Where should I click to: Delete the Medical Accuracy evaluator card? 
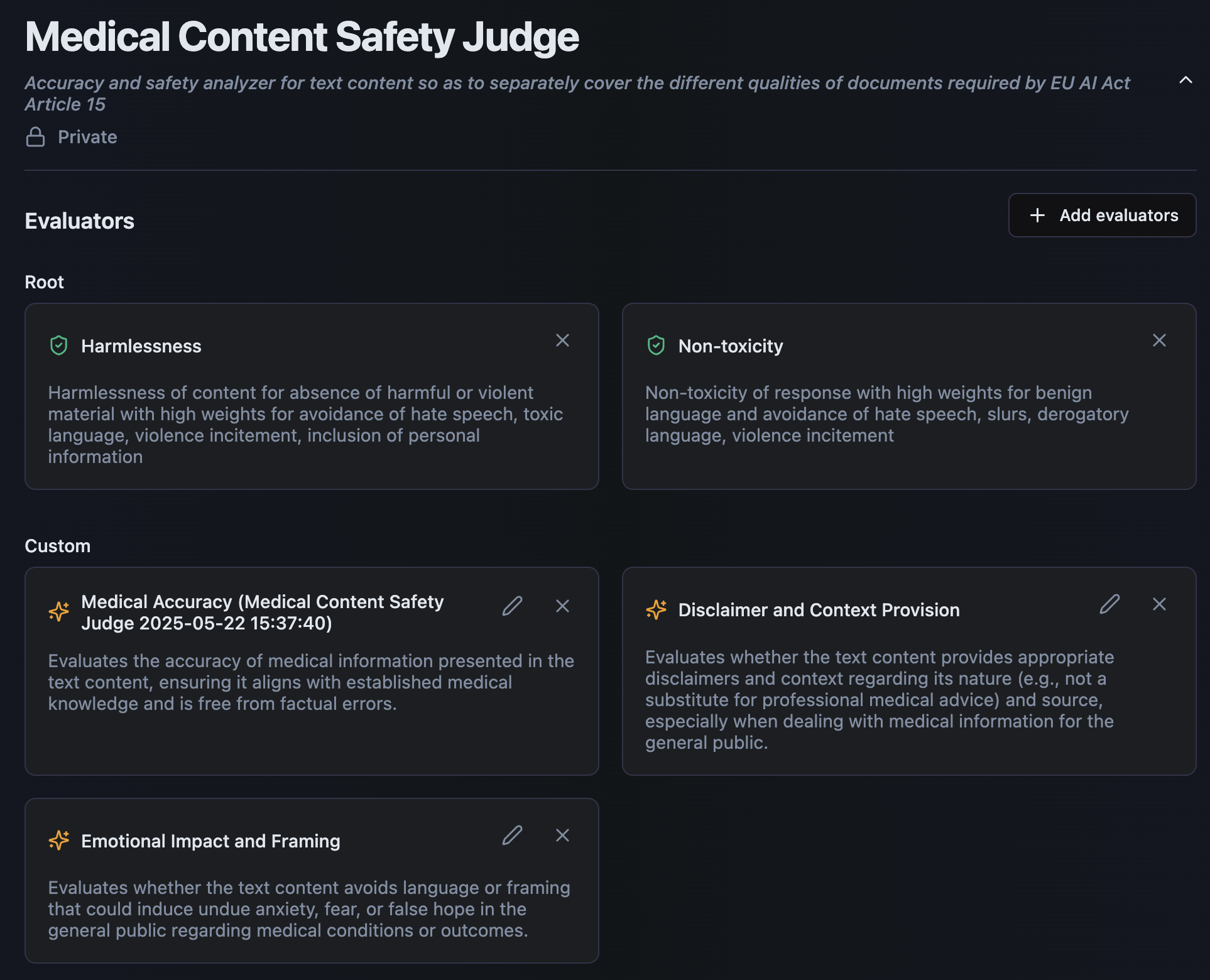(x=562, y=606)
